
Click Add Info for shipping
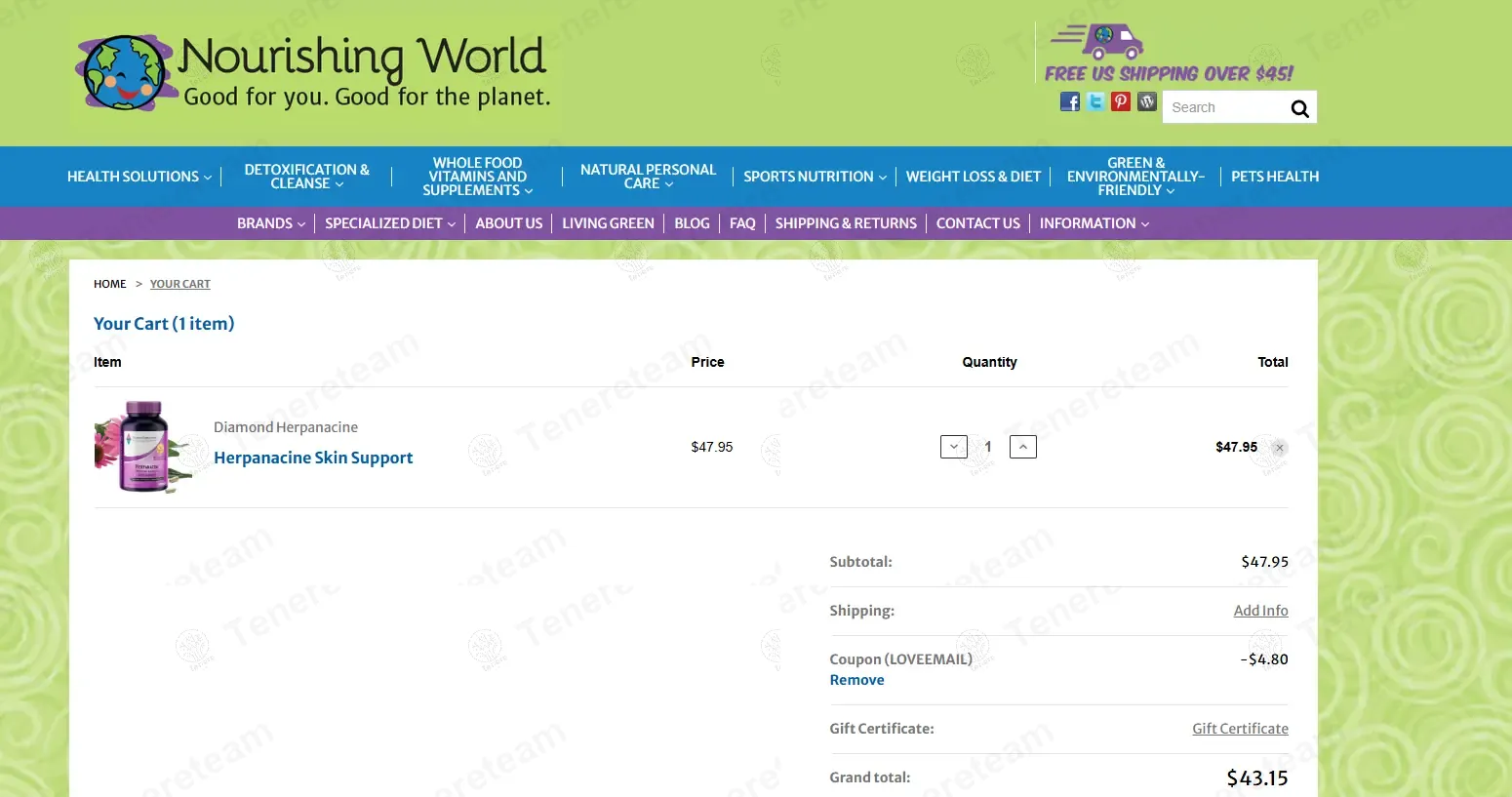point(1260,611)
